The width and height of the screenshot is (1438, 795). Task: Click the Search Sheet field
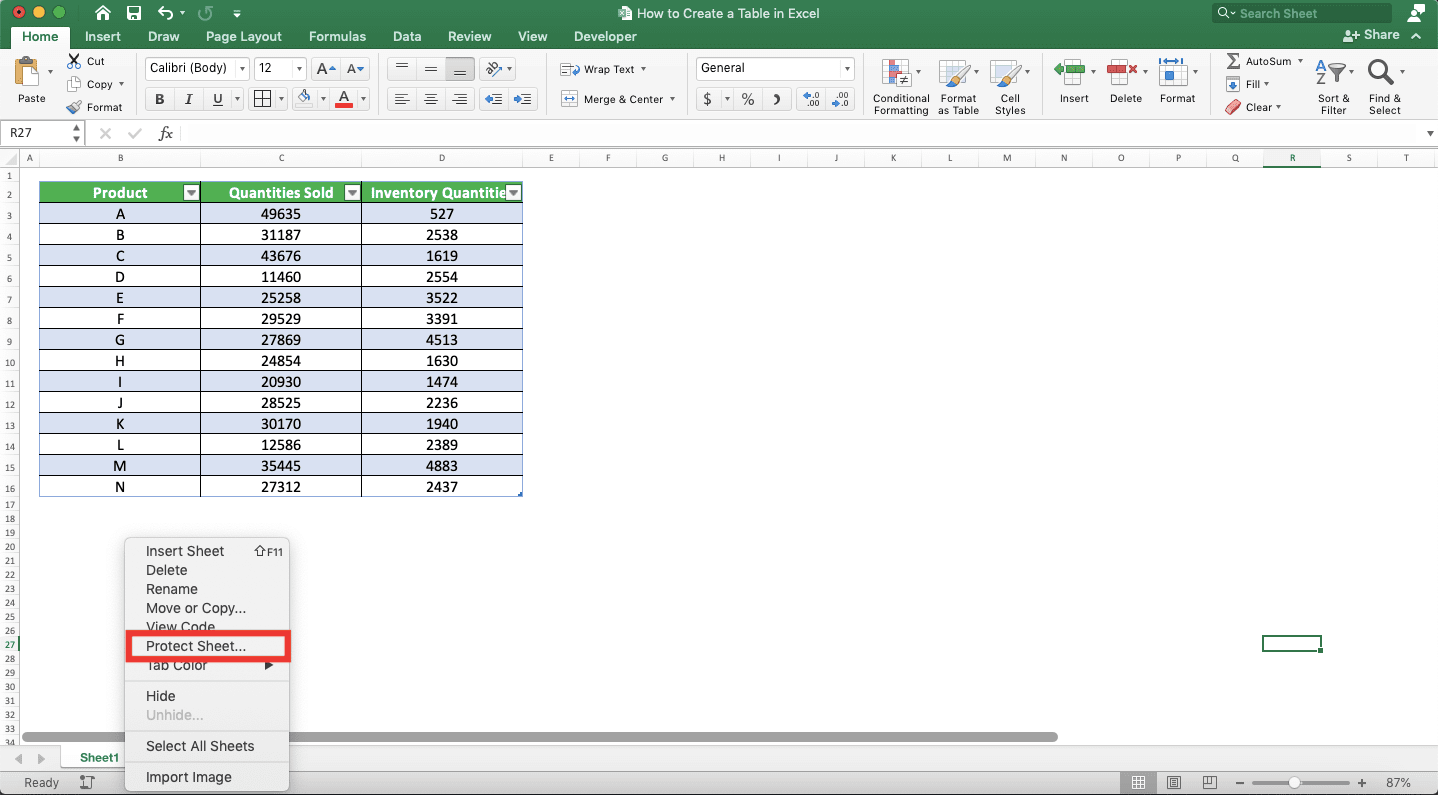click(1302, 13)
